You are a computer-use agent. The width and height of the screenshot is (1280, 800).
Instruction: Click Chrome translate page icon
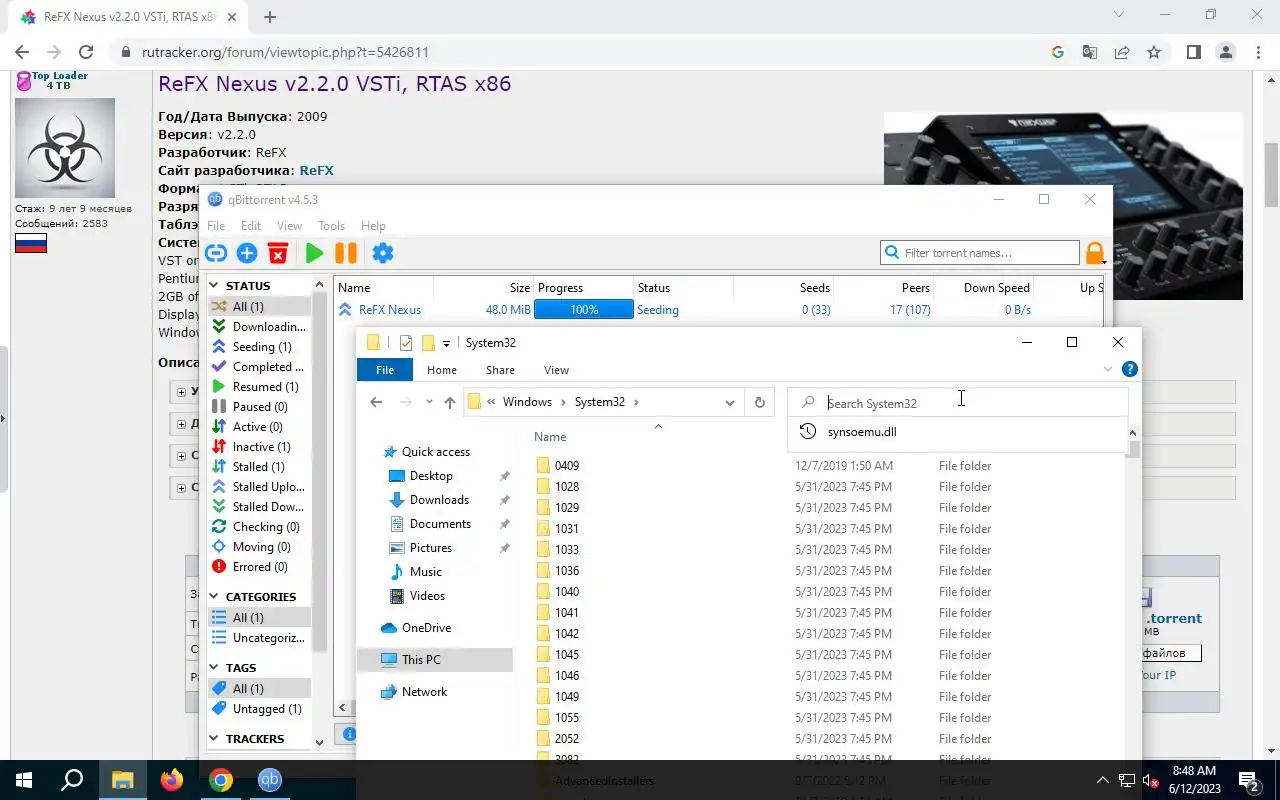tap(1090, 52)
